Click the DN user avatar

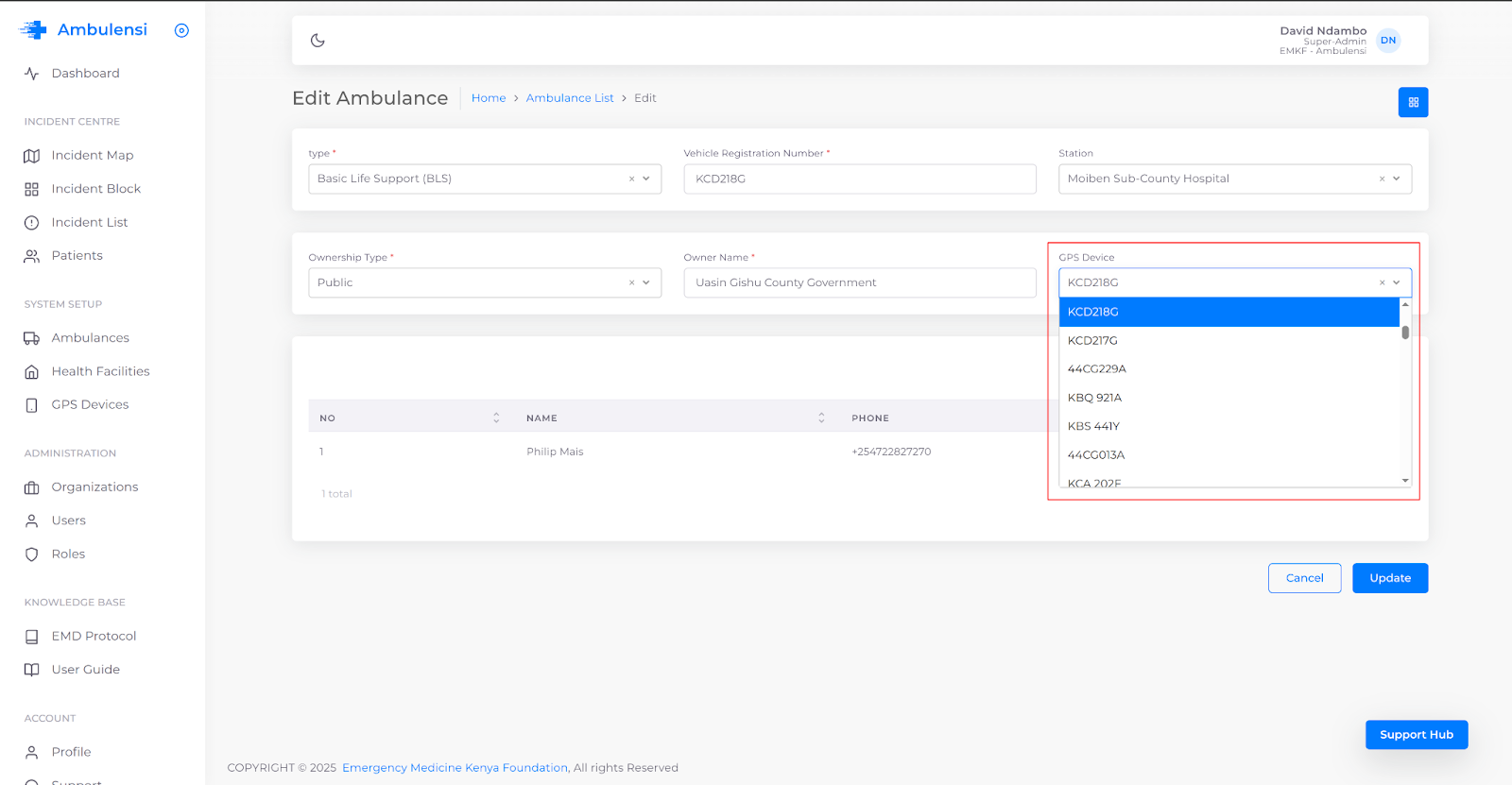pyautogui.click(x=1387, y=41)
